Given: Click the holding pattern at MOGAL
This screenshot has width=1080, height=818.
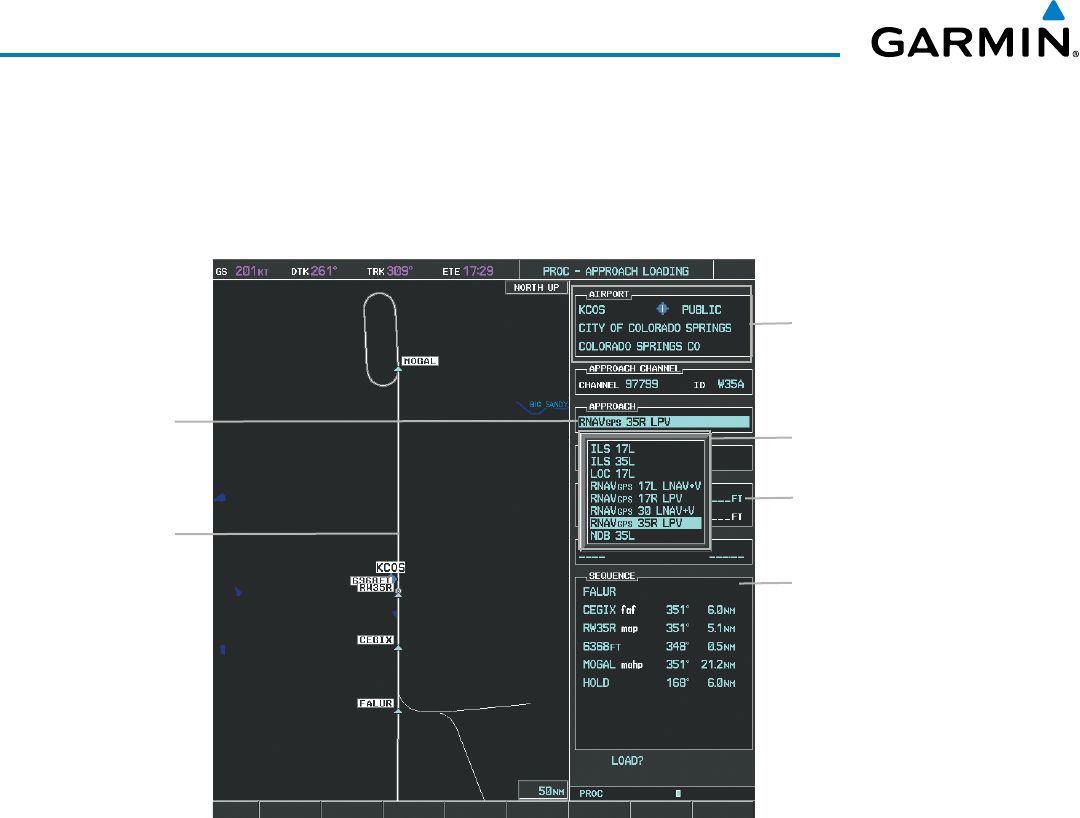Looking at the screenshot, I should 380,339.
